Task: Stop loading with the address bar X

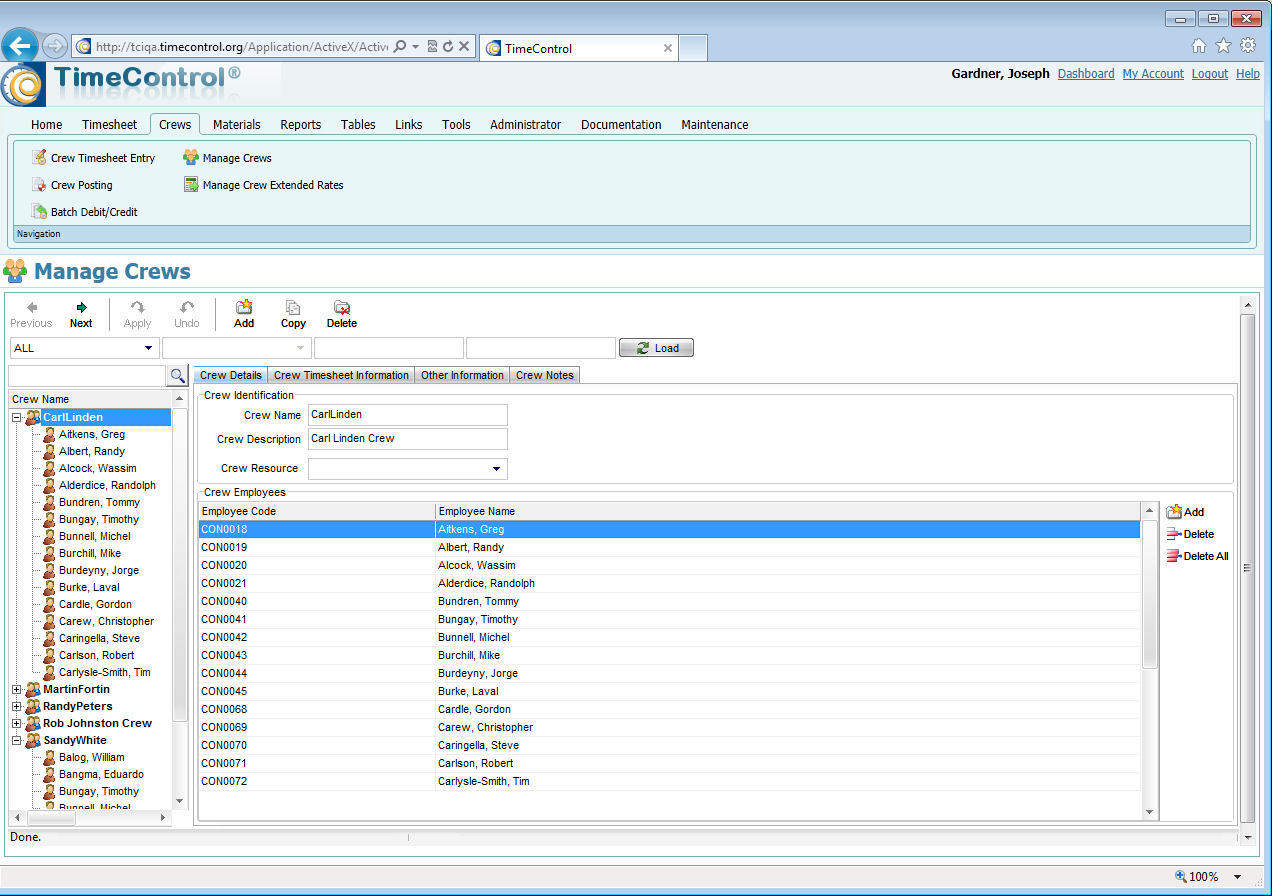Action: click(464, 46)
